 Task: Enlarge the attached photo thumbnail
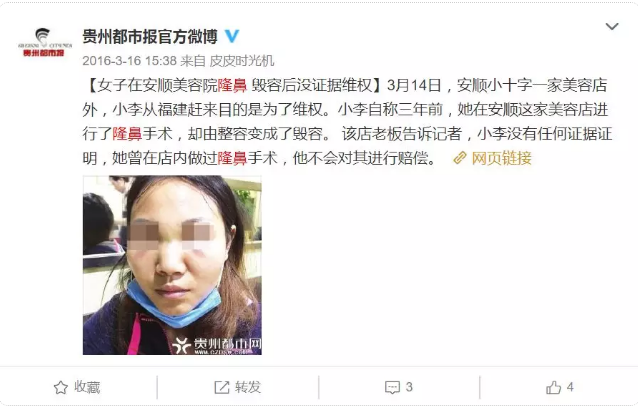coord(172,265)
